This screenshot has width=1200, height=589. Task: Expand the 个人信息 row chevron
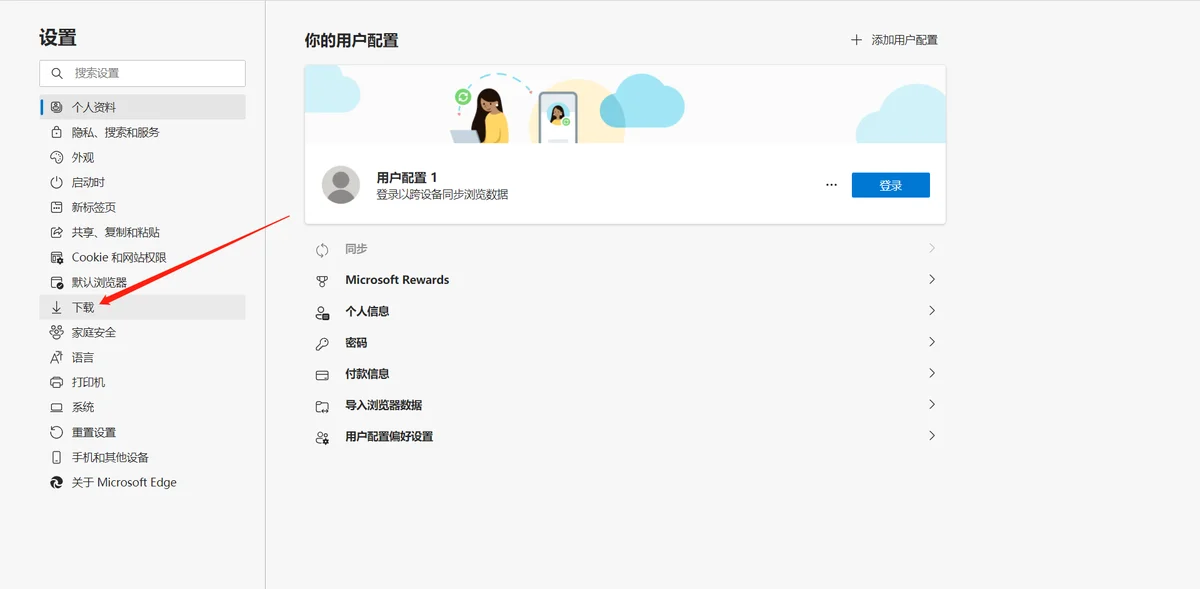click(931, 311)
